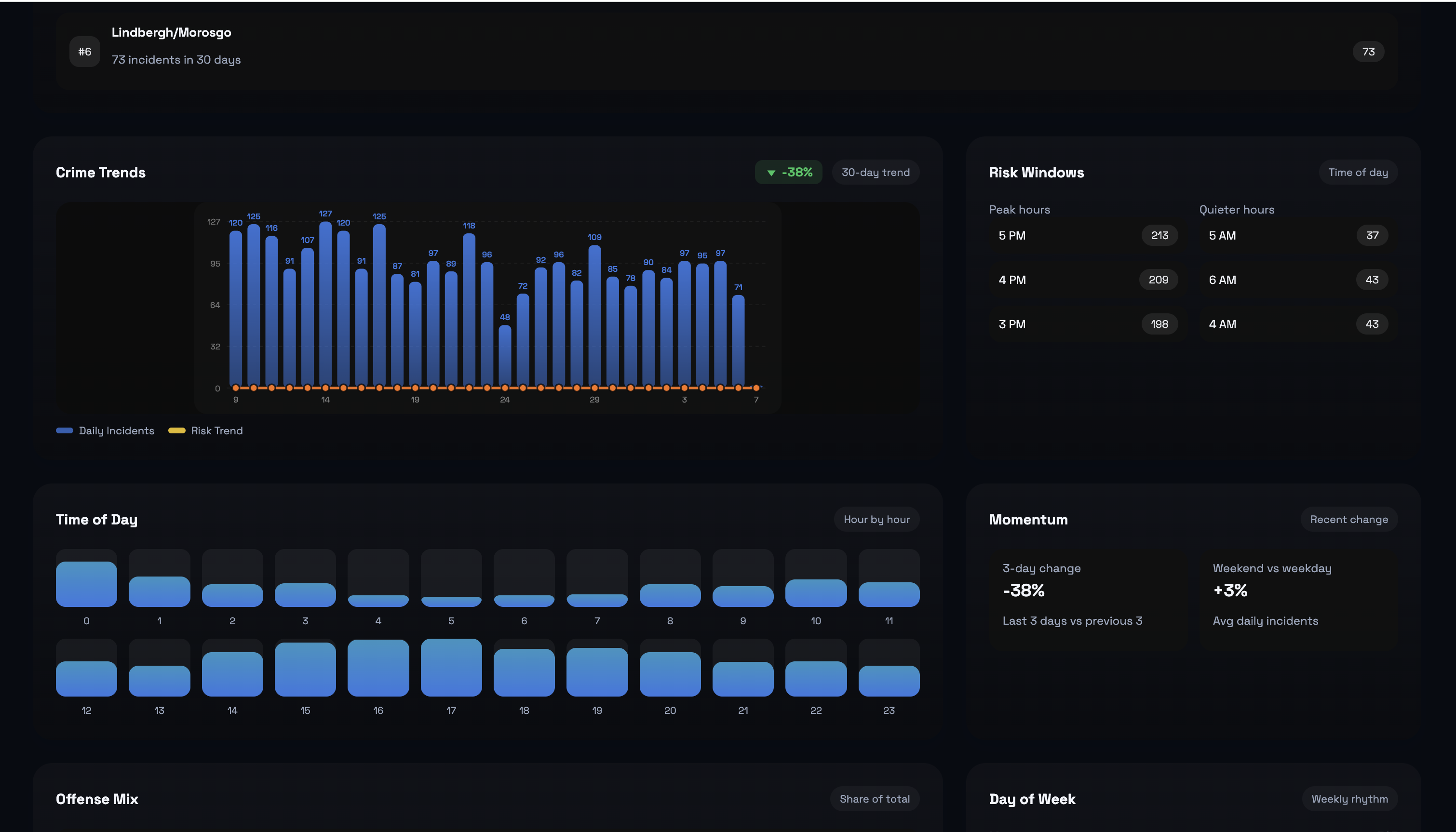Viewport: 1456px width, 832px height.
Task: Click the Share of total chip
Action: click(874, 799)
